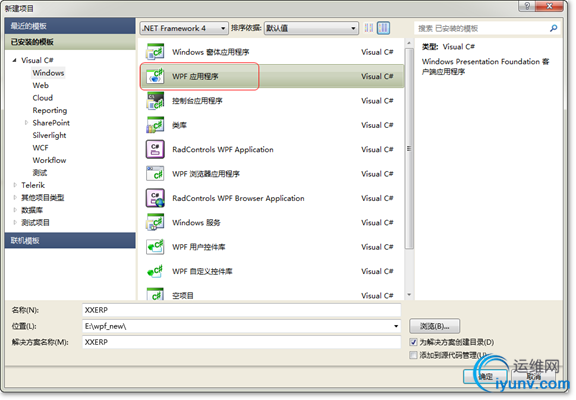This screenshot has width=576, height=400.
Task: Select the 'Windows 服务' row text
Action: coord(196,223)
